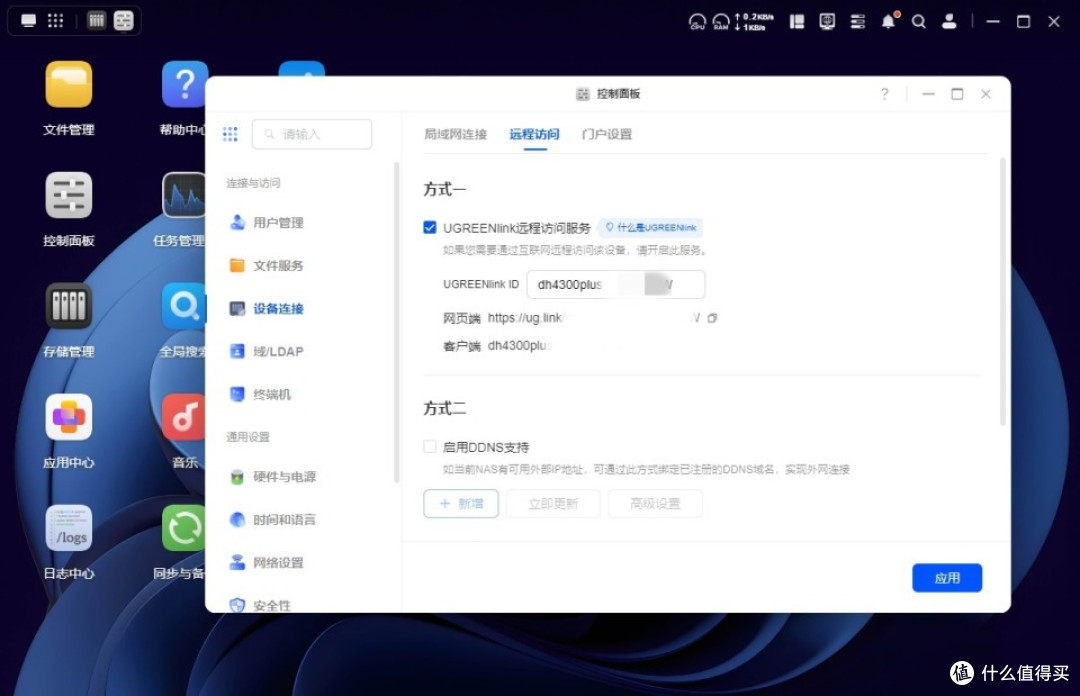Open control panel grid menu icon
This screenshot has width=1080, height=696.
[x=230, y=134]
